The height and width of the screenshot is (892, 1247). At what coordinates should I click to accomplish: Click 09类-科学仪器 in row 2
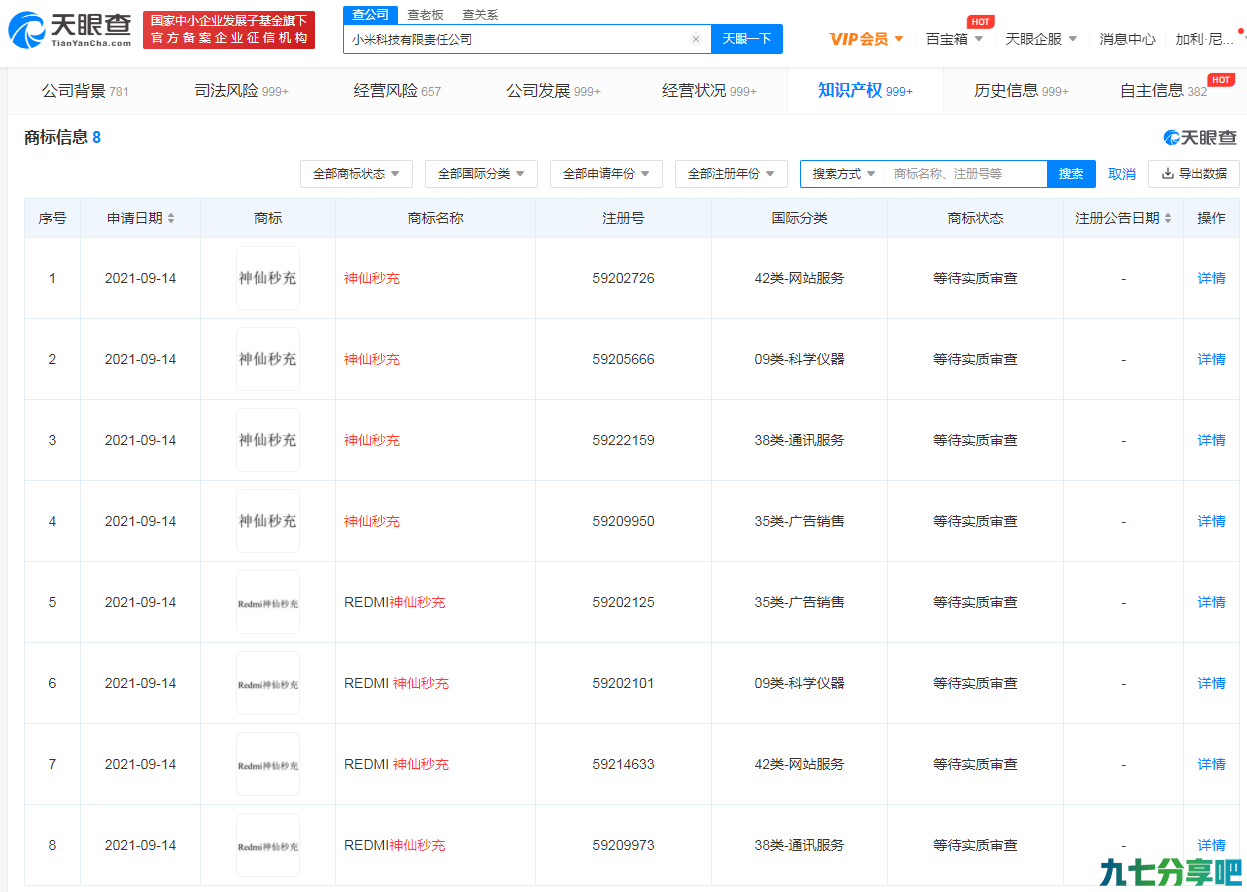(799, 359)
